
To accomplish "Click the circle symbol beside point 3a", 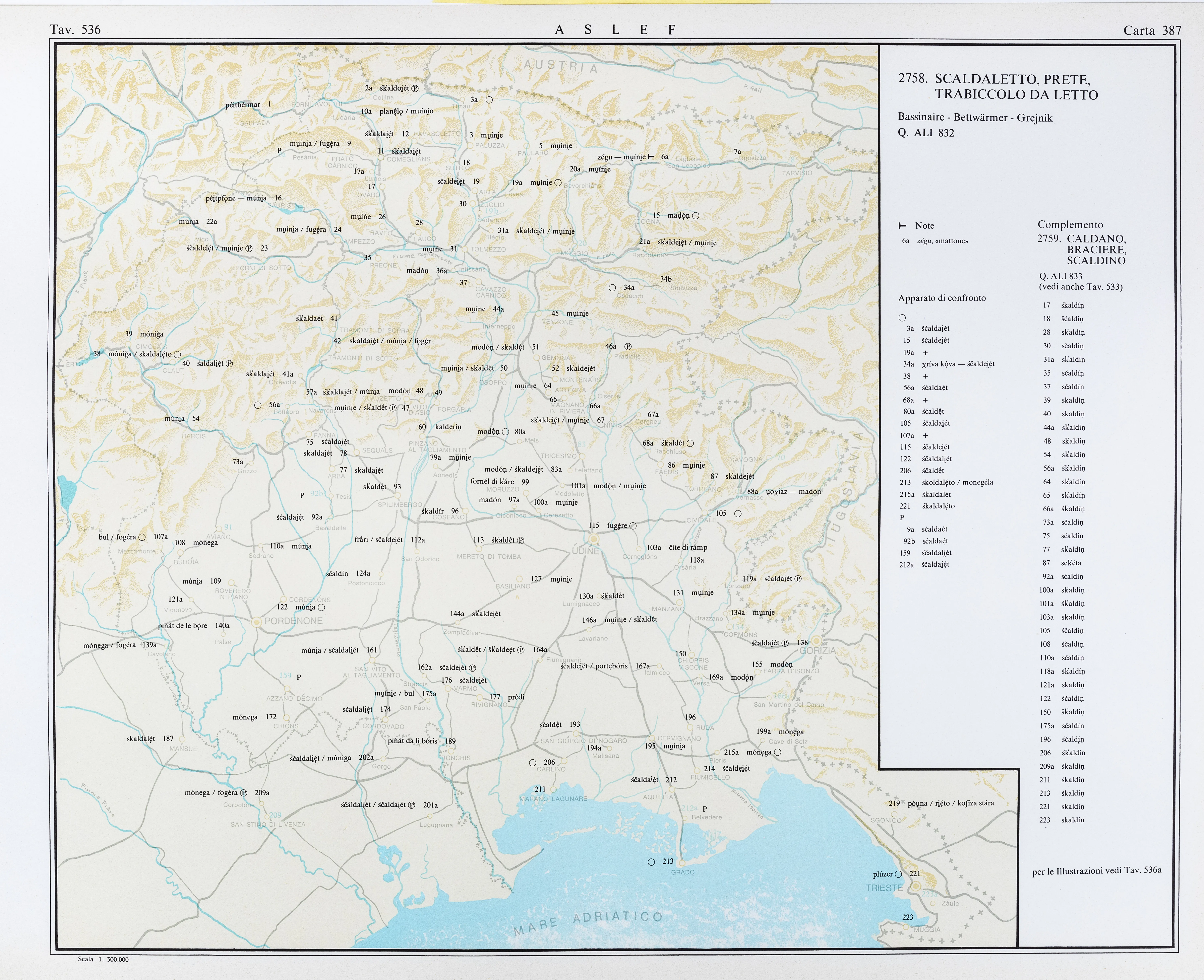I will [x=489, y=100].
